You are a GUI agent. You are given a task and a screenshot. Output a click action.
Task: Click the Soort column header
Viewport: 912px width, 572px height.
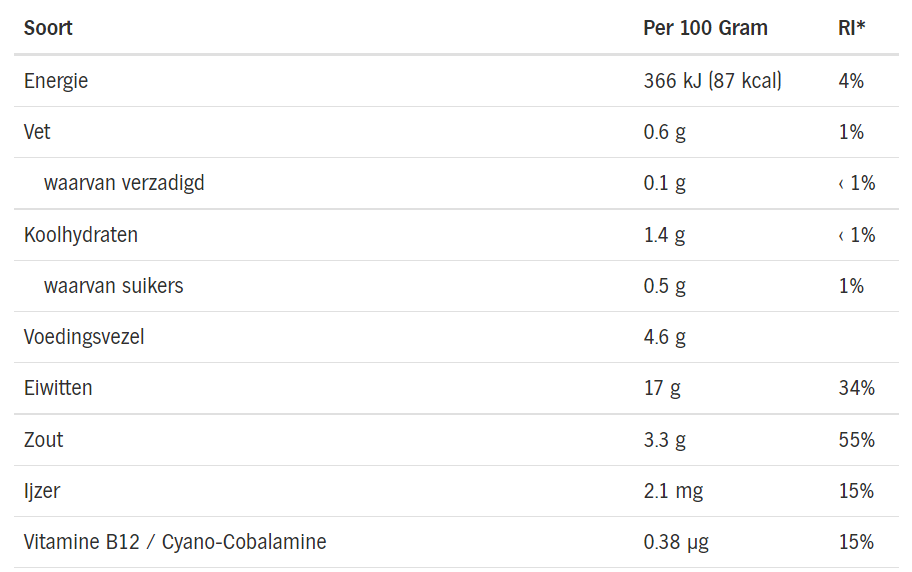pyautogui.click(x=48, y=28)
